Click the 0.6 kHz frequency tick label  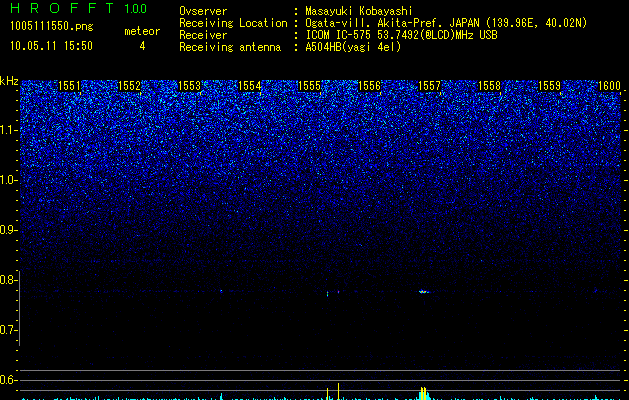point(8,380)
